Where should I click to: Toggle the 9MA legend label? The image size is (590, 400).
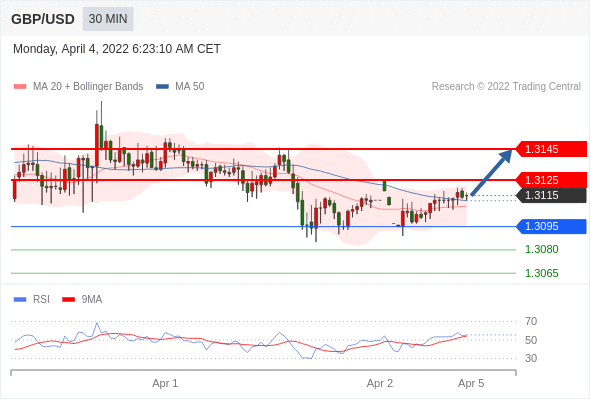coord(92,300)
